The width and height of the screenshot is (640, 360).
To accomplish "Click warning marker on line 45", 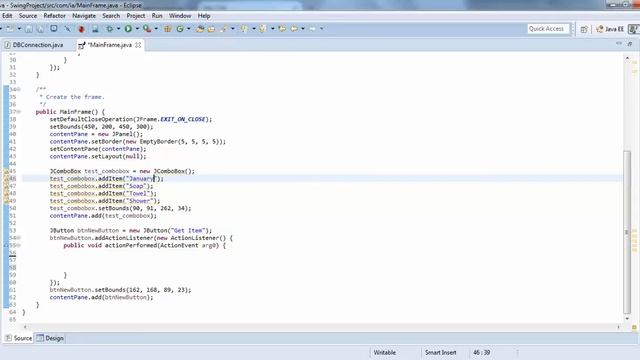I will (6, 171).
